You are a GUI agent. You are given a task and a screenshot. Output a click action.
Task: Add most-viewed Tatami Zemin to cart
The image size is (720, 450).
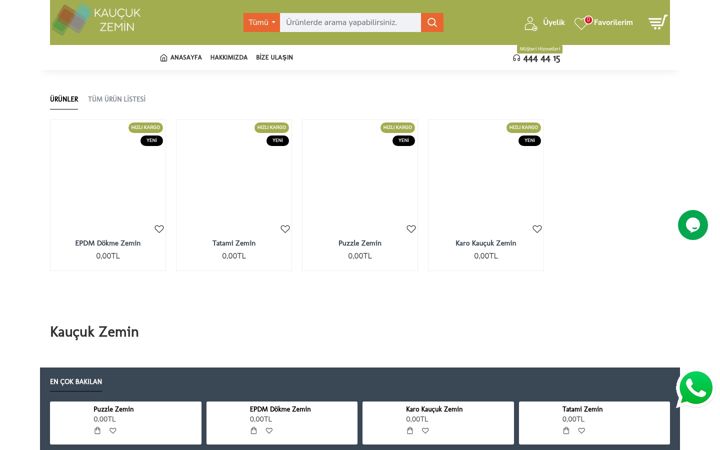(566, 430)
